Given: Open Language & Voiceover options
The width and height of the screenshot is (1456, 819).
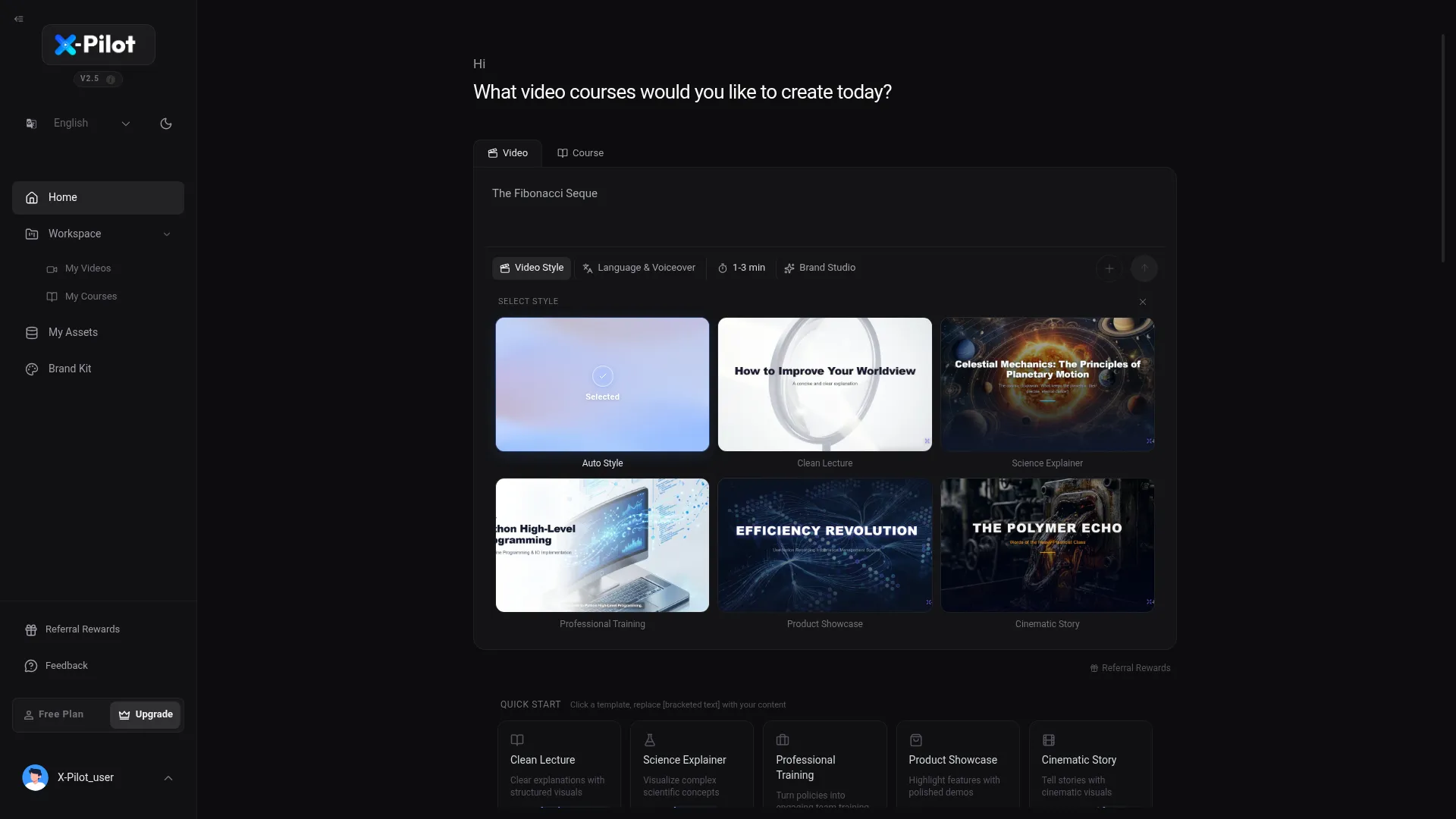Looking at the screenshot, I should coord(639,268).
